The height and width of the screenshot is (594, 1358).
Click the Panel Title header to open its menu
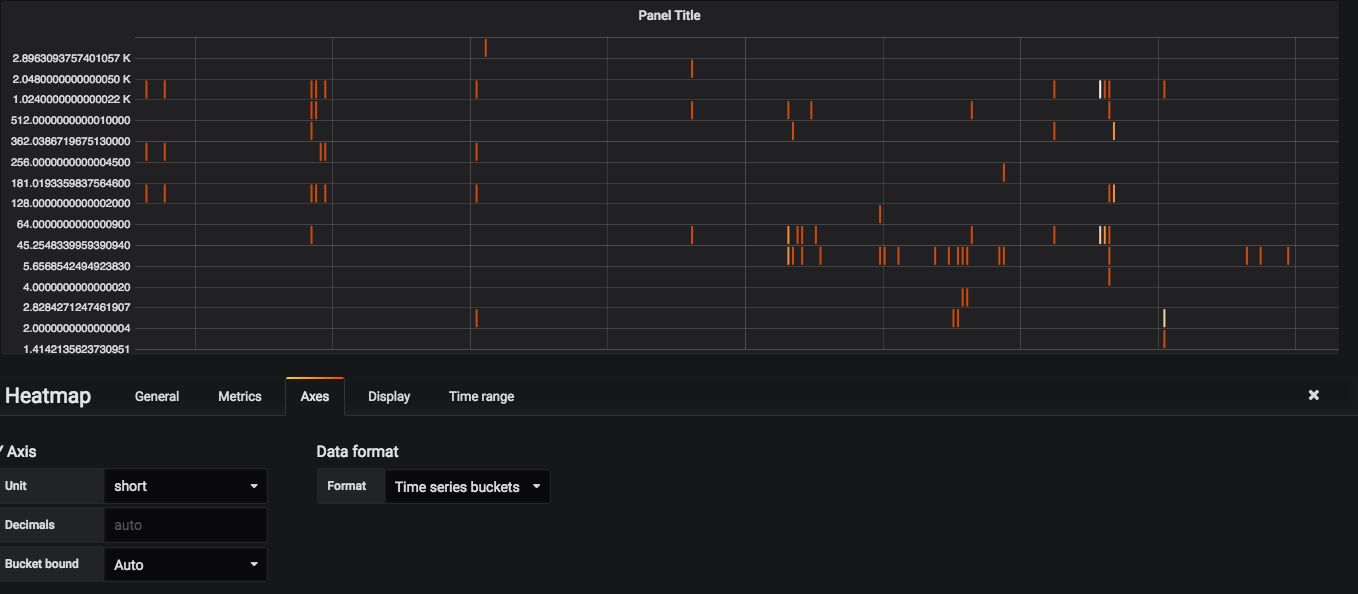click(669, 15)
